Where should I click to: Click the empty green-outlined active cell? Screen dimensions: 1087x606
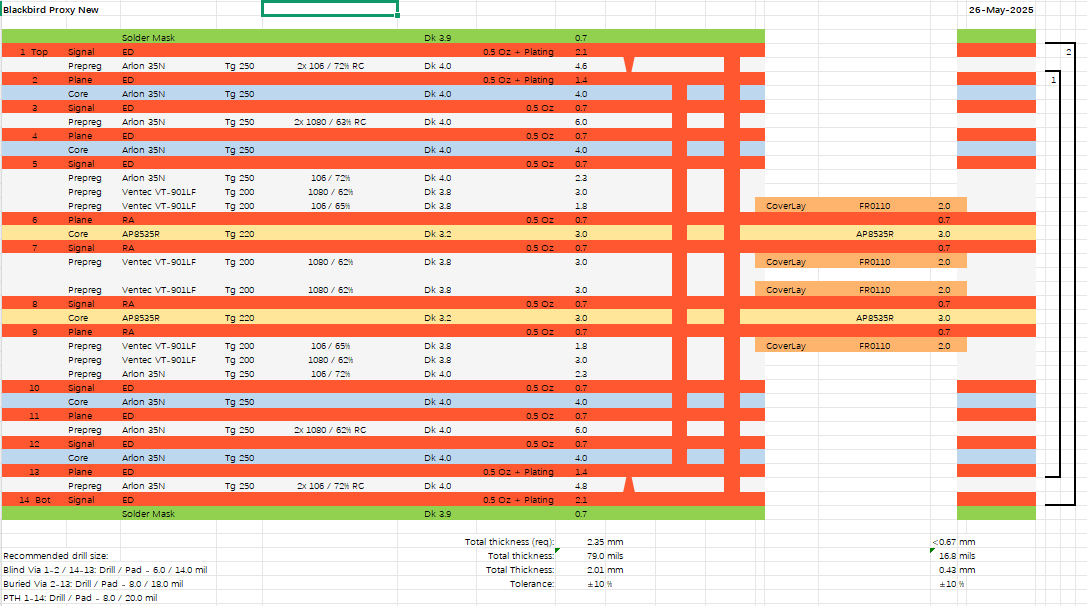pyautogui.click(x=330, y=9)
